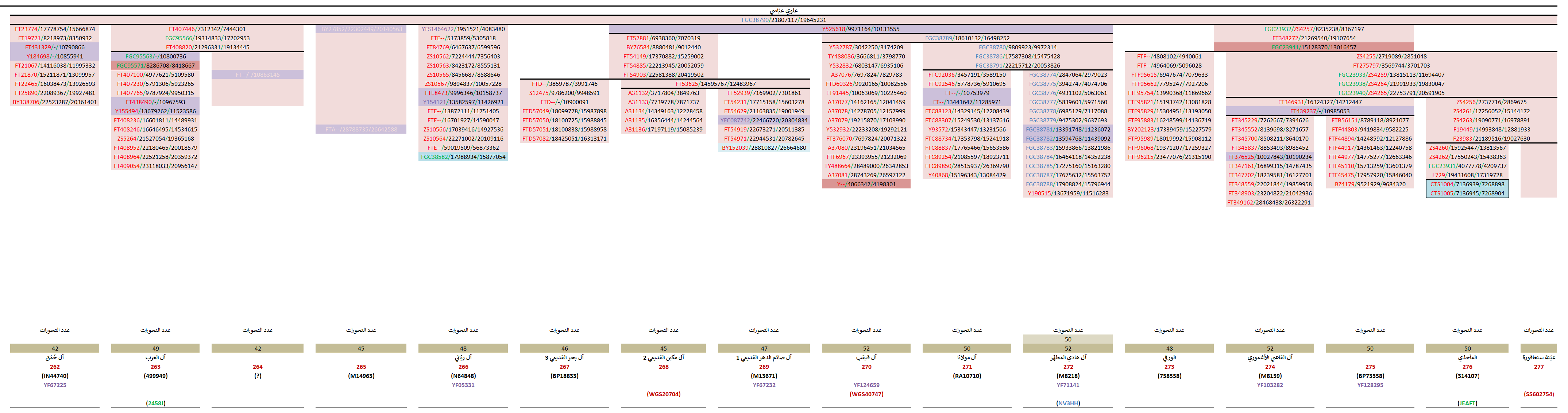Select column number 270
The height and width of the screenshot is (413, 1568).
point(866,367)
